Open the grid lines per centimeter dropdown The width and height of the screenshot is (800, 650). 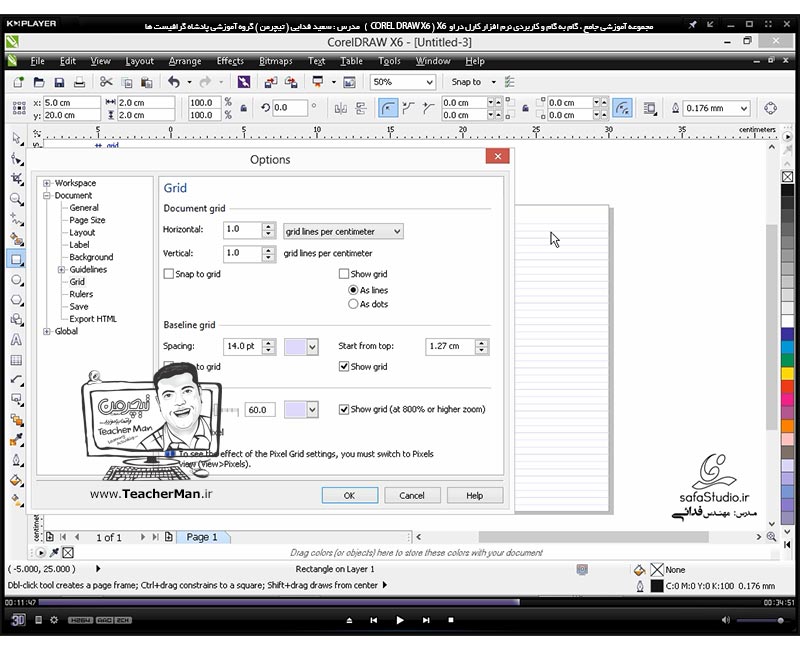[x=343, y=232]
